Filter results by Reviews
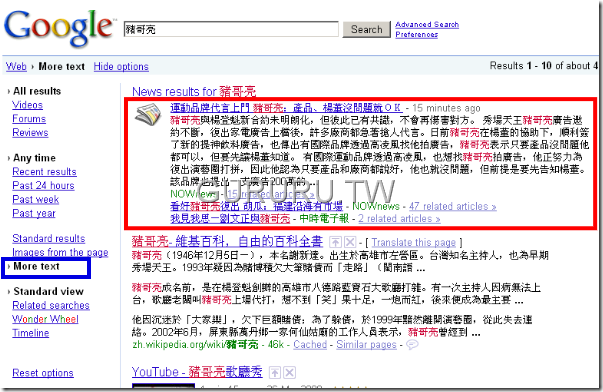Screen dimensions: 603x392 30,133
